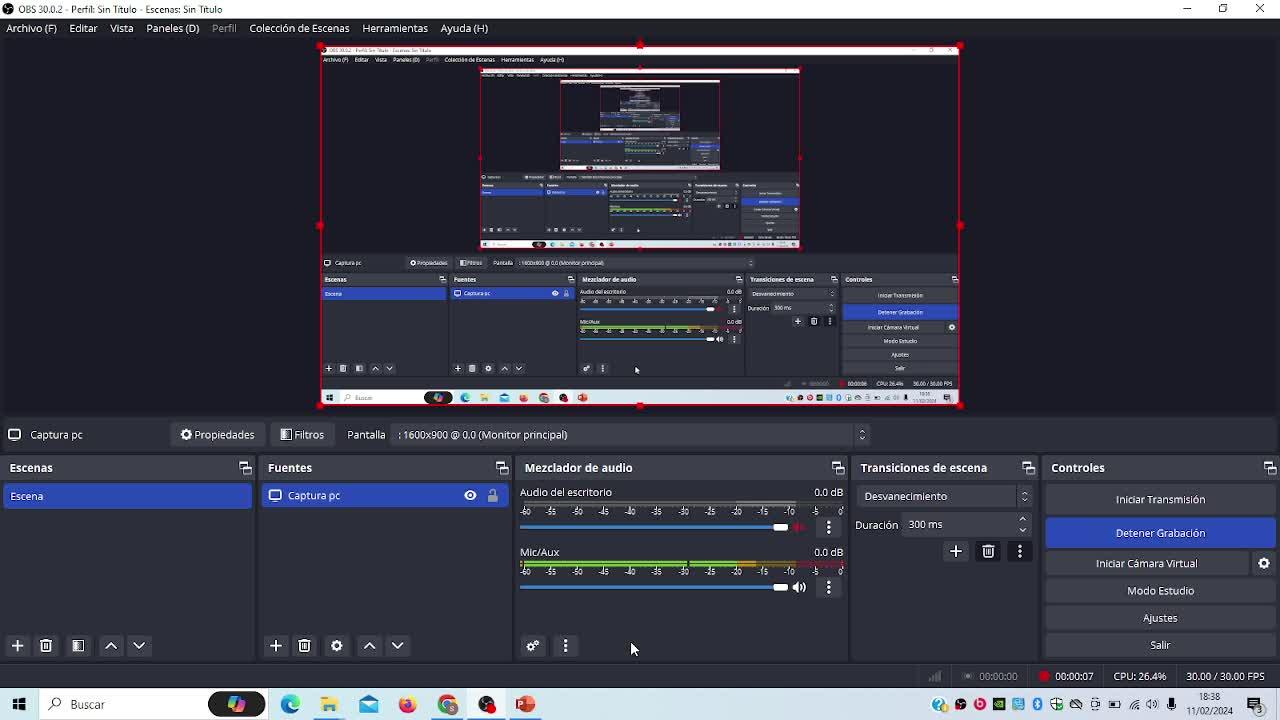Open source properties gear in Fuentes panel
The width and height of the screenshot is (1280, 720).
pos(337,646)
